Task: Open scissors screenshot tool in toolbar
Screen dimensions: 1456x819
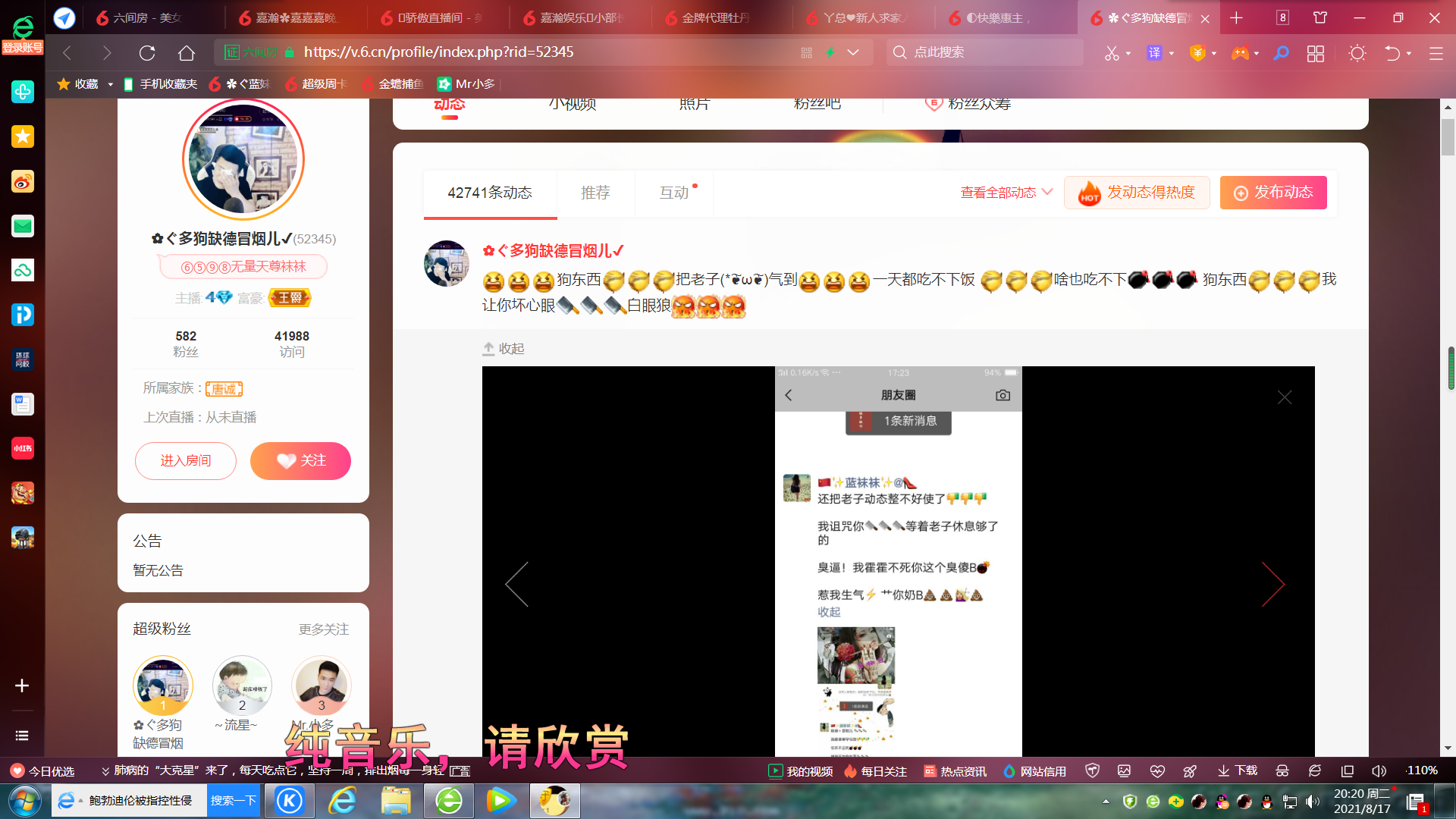Action: tap(1112, 53)
